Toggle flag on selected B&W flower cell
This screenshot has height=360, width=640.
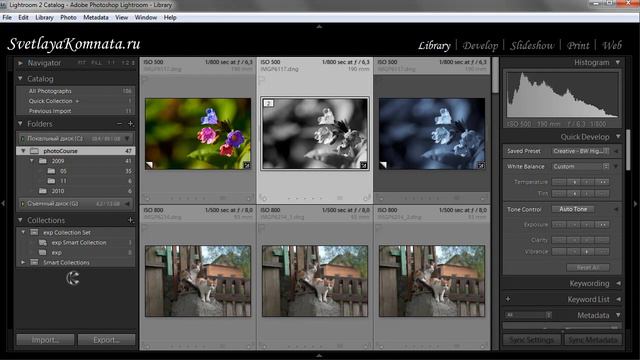[x=262, y=80]
